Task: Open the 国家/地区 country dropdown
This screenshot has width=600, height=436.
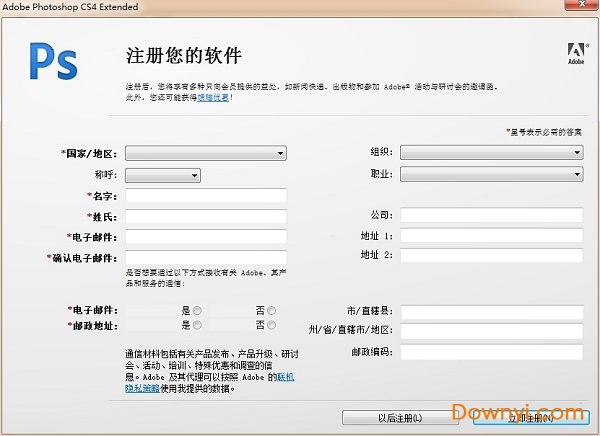Action: (206, 153)
